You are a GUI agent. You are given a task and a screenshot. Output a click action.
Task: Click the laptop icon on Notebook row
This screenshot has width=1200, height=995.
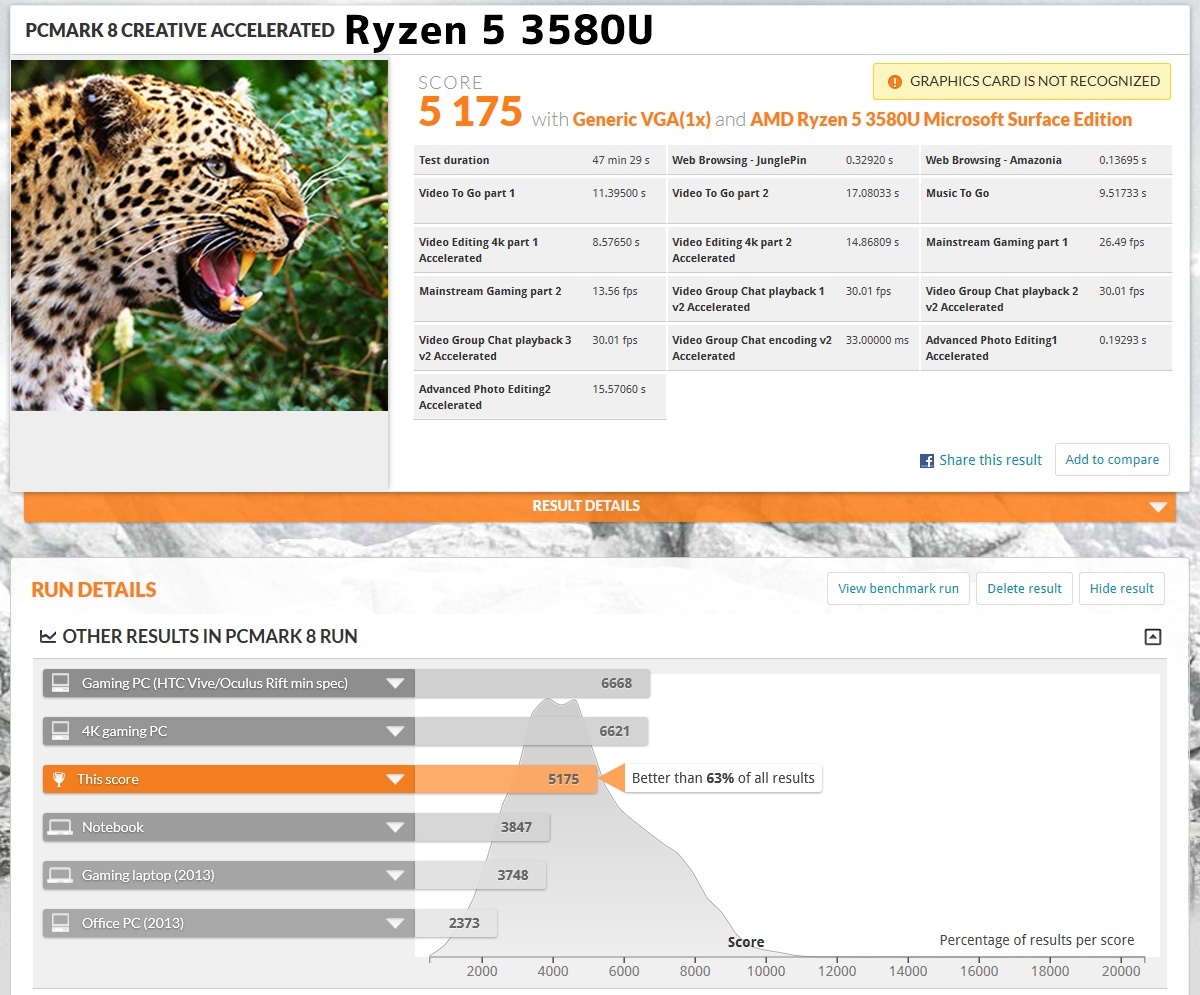(61, 827)
